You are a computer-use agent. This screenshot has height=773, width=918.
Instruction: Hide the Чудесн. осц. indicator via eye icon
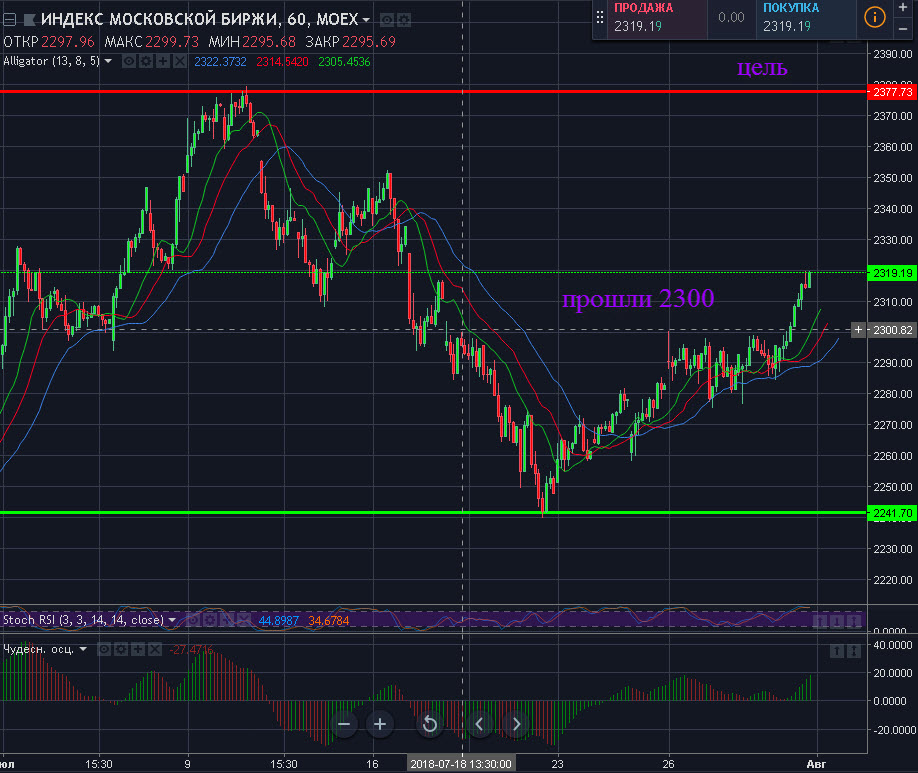coord(104,649)
